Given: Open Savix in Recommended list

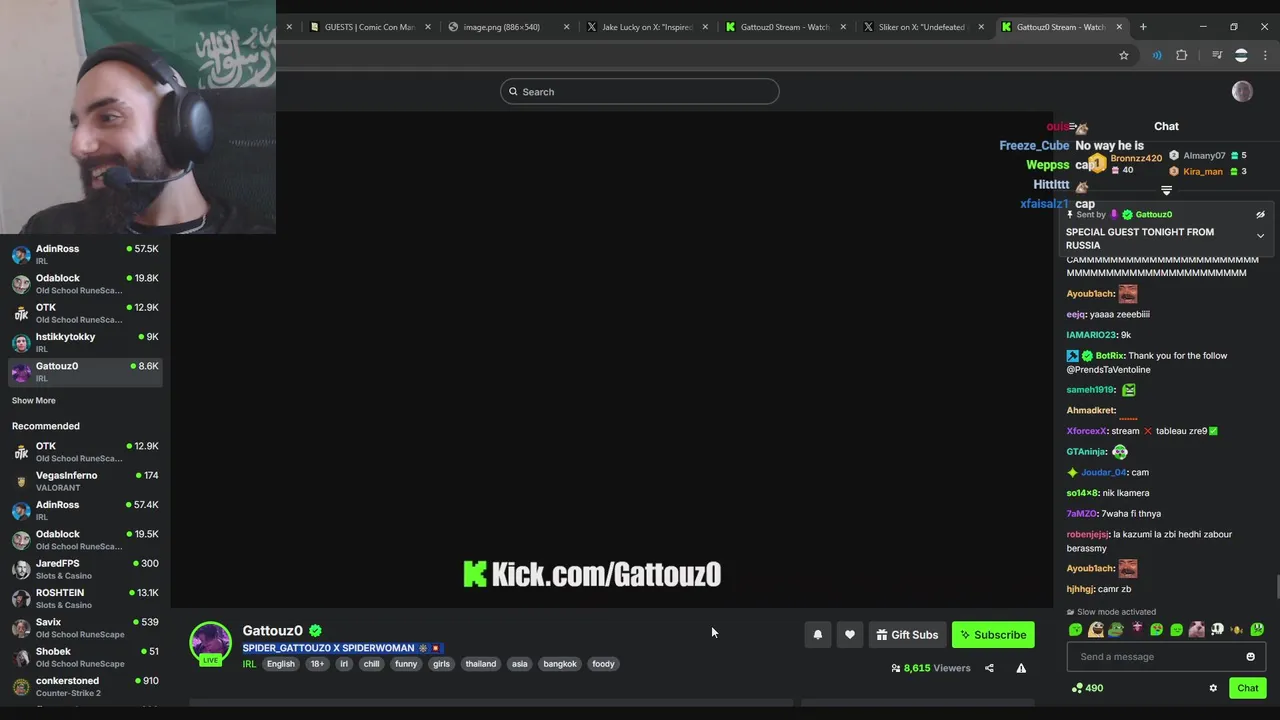Looking at the screenshot, I should [x=85, y=627].
